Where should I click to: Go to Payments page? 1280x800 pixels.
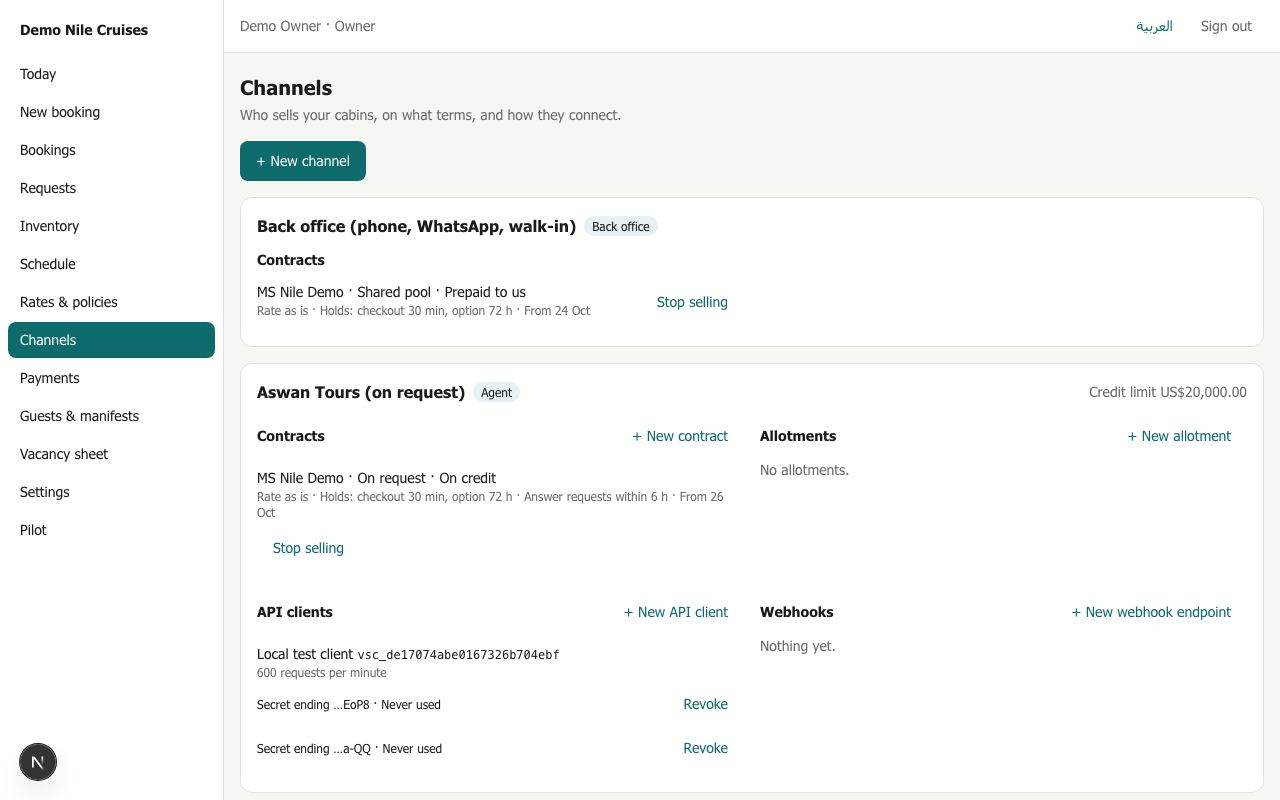tap(111, 378)
